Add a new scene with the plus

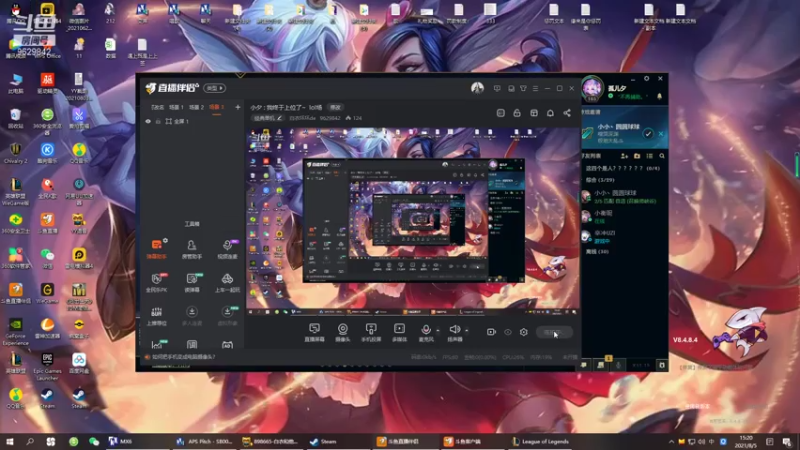click(237, 107)
